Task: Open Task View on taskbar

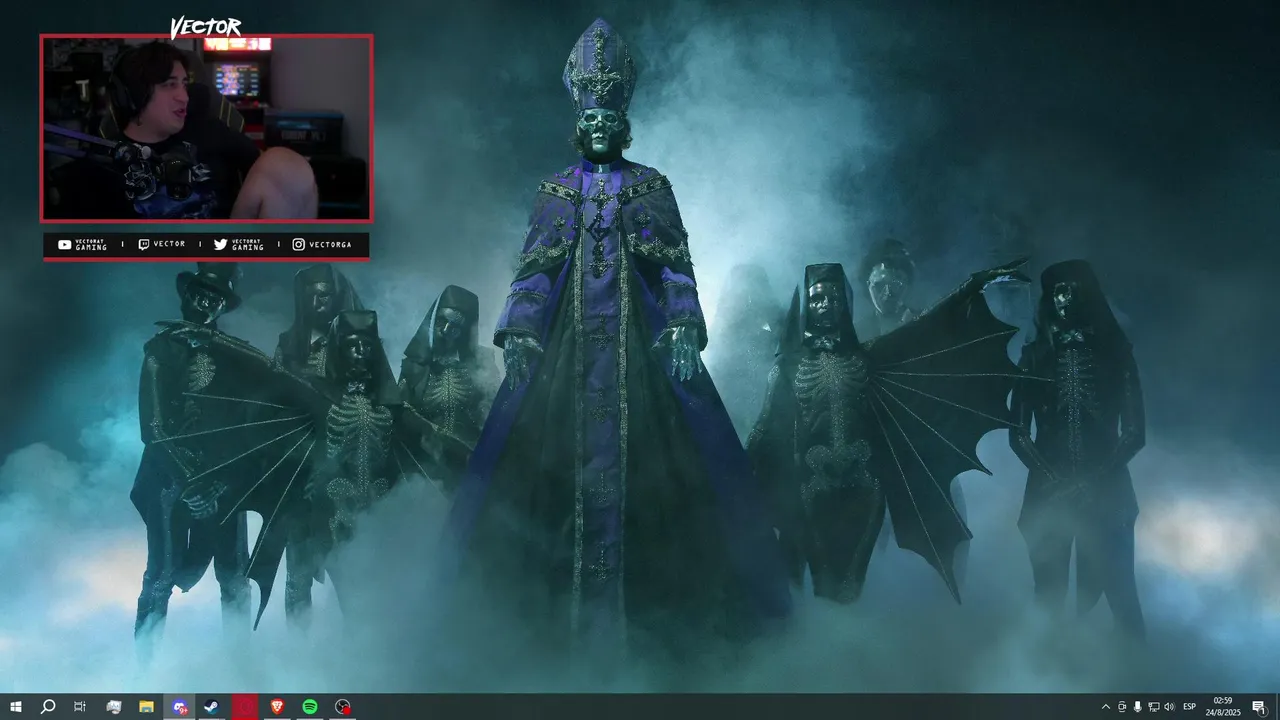Action: (x=80, y=707)
